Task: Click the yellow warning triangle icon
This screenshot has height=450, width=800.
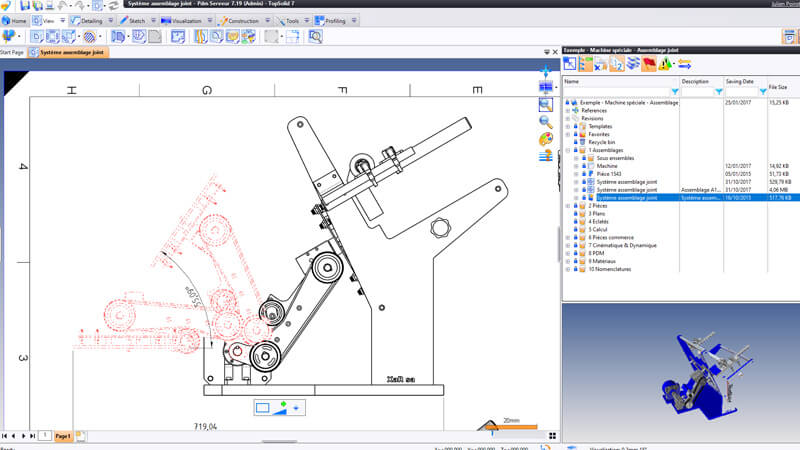Action: click(664, 64)
